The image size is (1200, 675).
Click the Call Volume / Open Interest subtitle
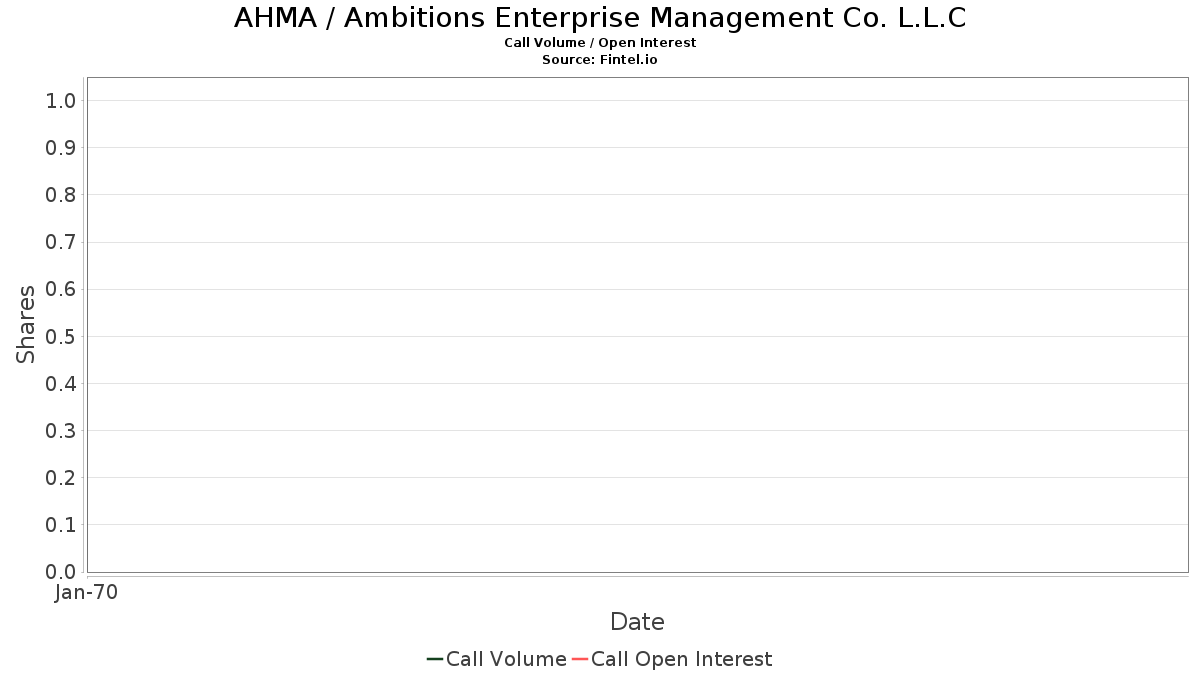pos(600,43)
